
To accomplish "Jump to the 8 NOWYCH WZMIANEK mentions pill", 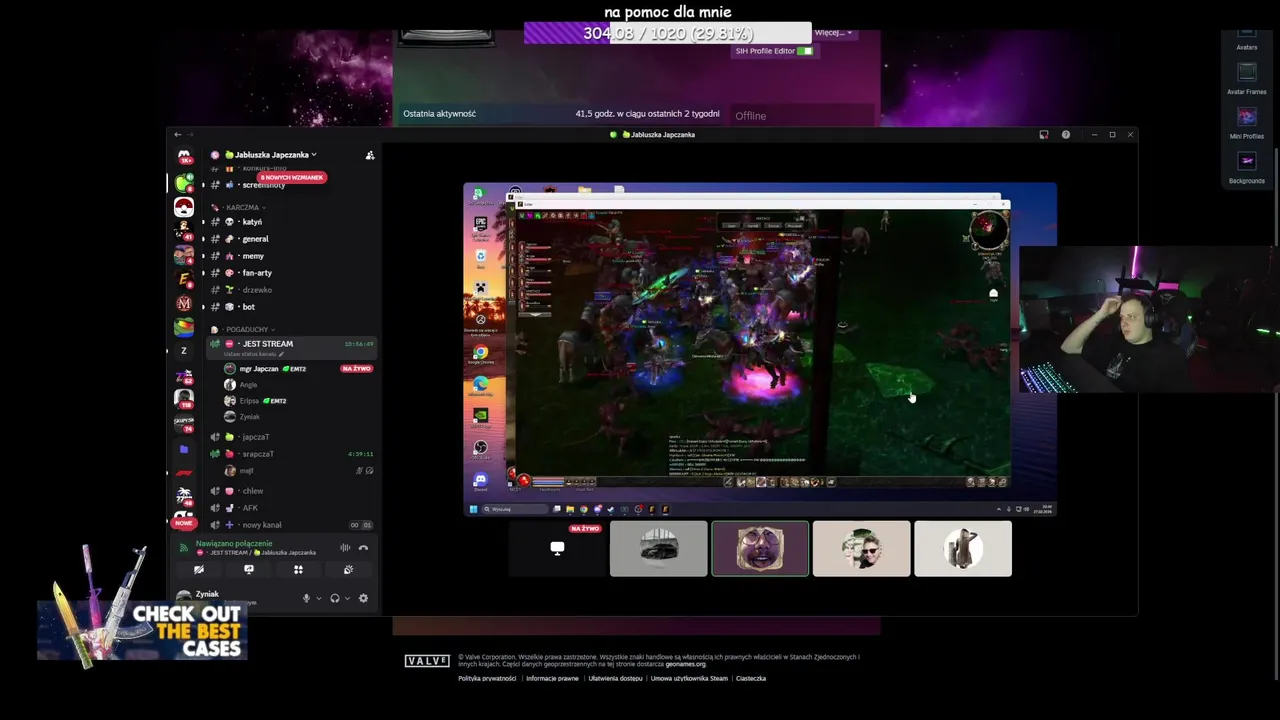I will (x=292, y=177).
